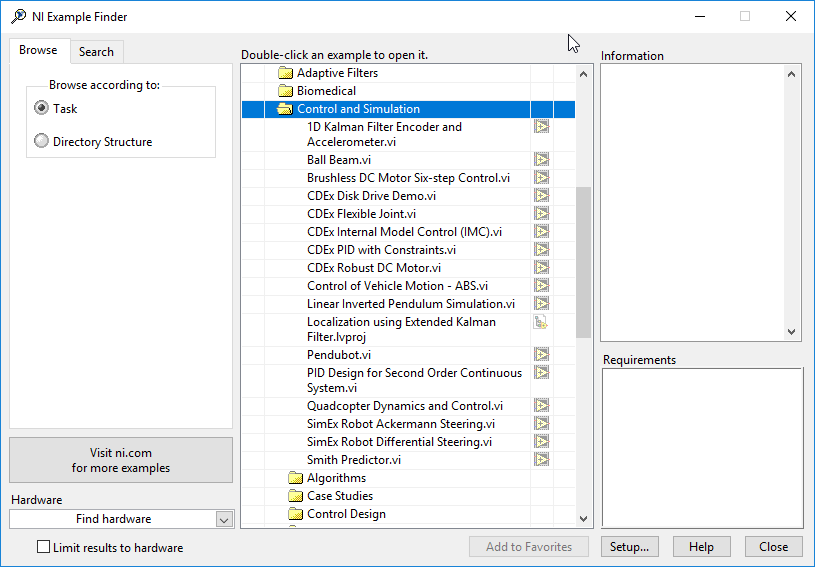Click VI icon next to CDEx Robust DC Motor

pos(541,268)
